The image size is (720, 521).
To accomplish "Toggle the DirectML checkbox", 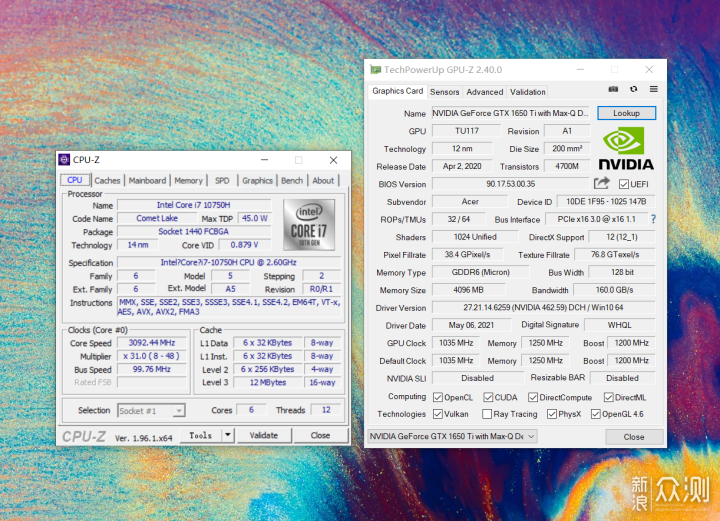I will [608, 397].
